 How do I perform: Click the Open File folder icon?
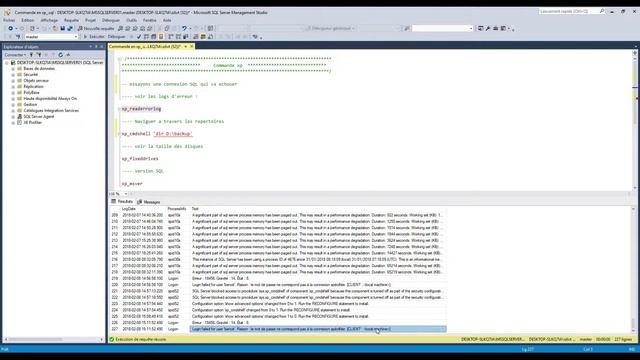pos(55,28)
